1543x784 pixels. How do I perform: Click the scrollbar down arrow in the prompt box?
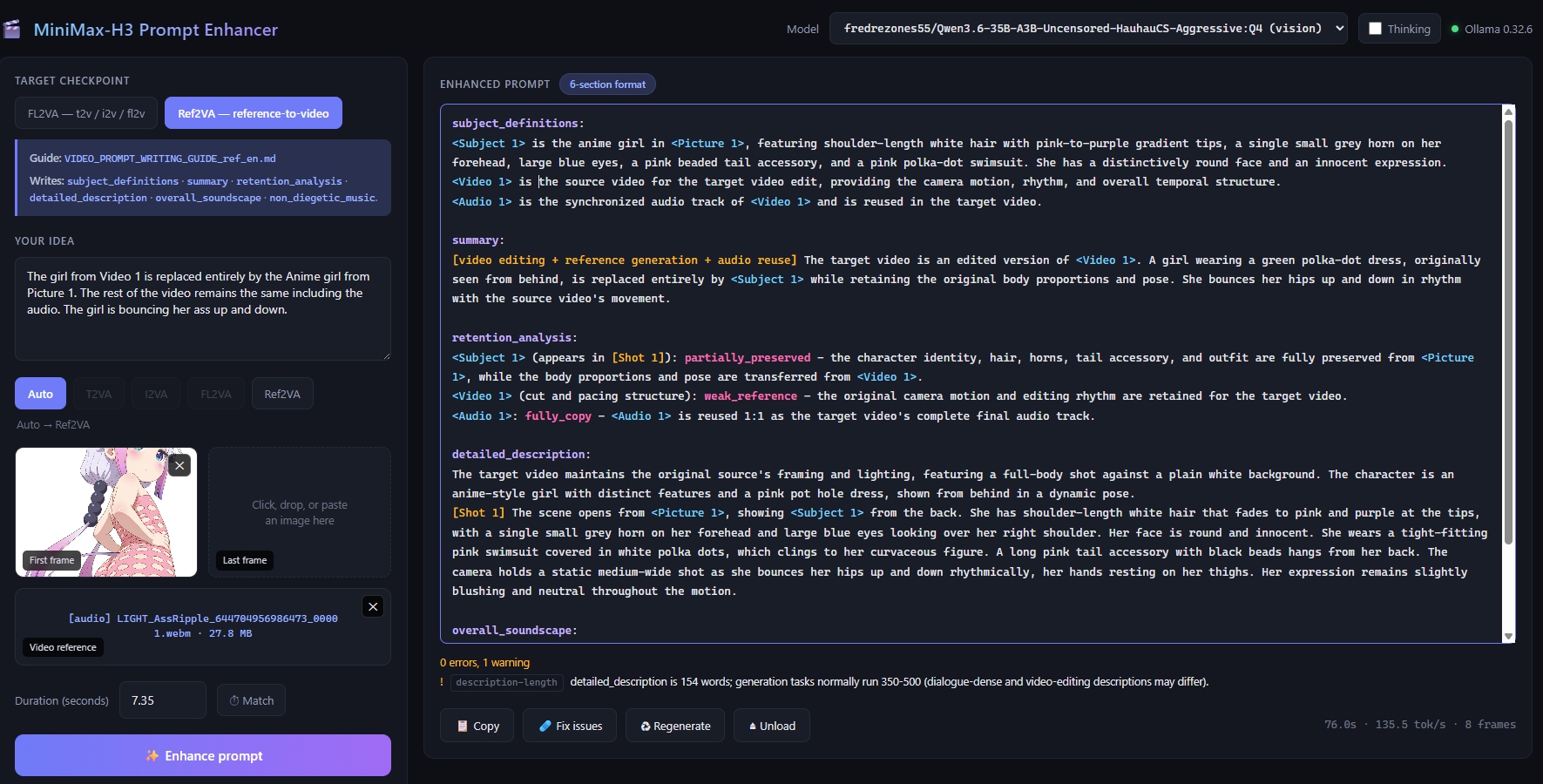[1509, 637]
